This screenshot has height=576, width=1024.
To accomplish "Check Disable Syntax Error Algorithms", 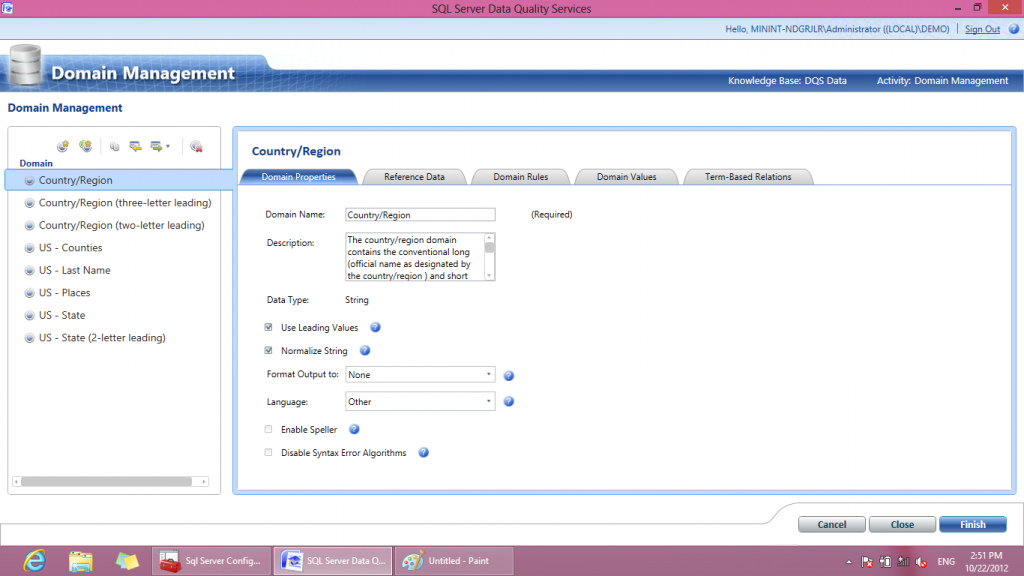I will [268, 453].
